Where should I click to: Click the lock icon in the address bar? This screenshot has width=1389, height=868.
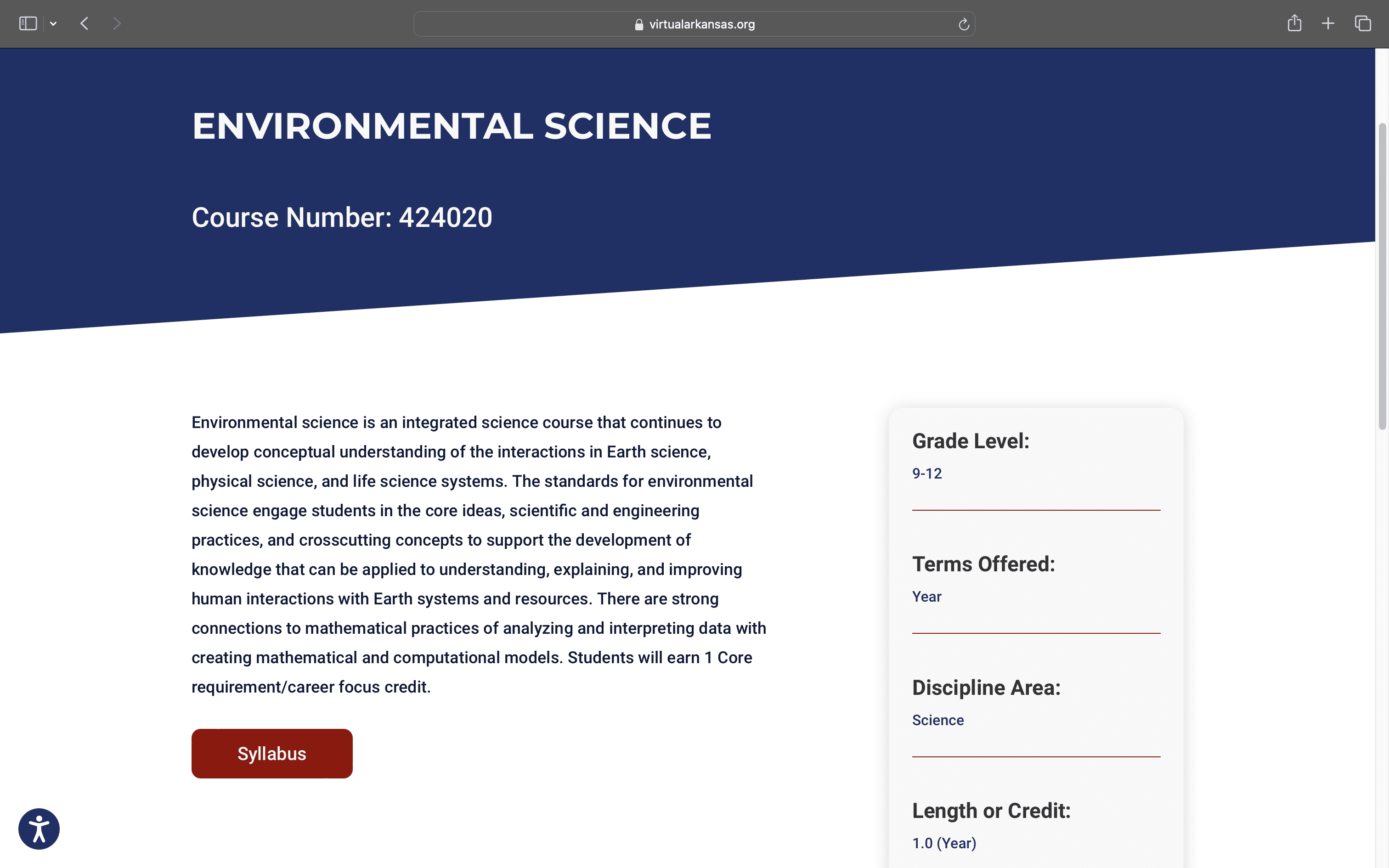[x=639, y=24]
